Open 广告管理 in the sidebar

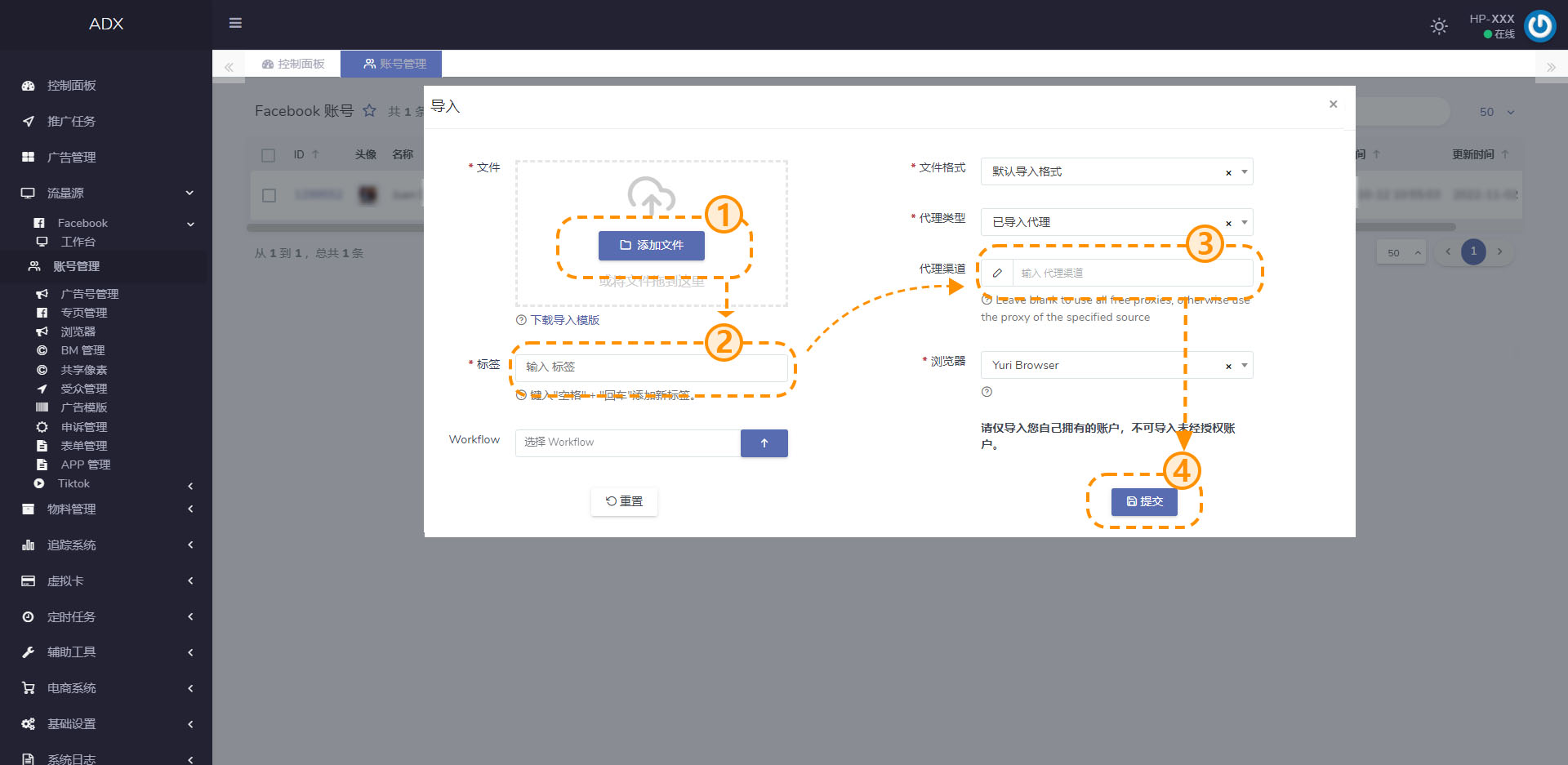point(72,158)
